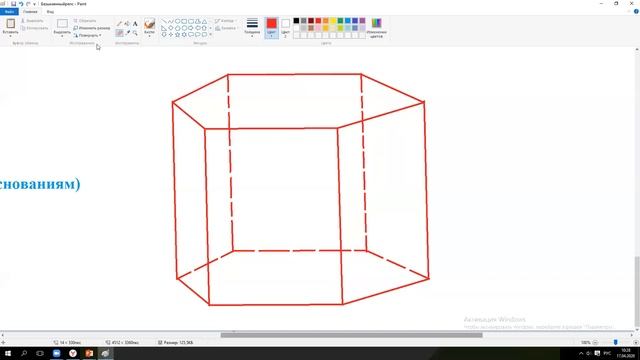Click the zoom in plus button

[636, 342]
